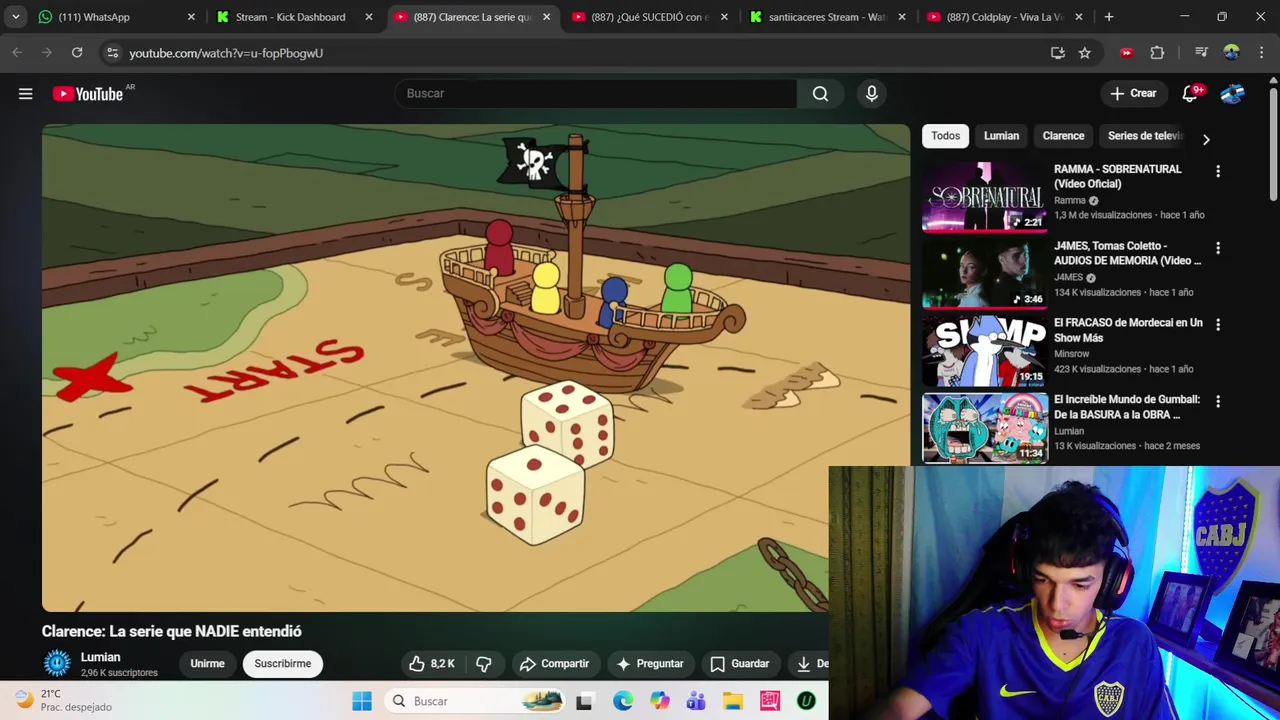Open the tab search dropdown arrow
Image resolution: width=1280 pixels, height=720 pixels.
click(x=16, y=17)
